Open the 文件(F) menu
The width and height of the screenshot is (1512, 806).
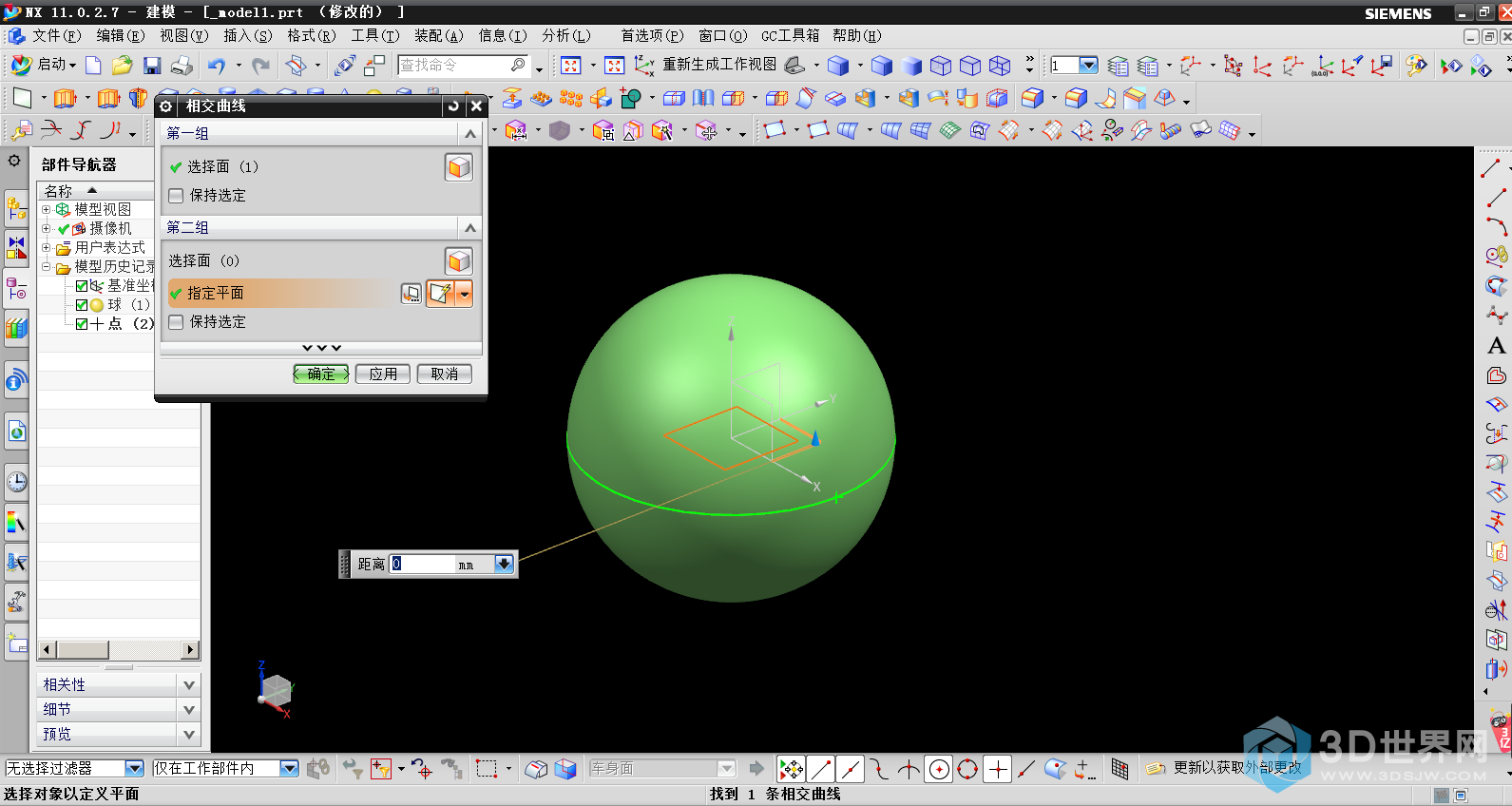pyautogui.click(x=56, y=35)
